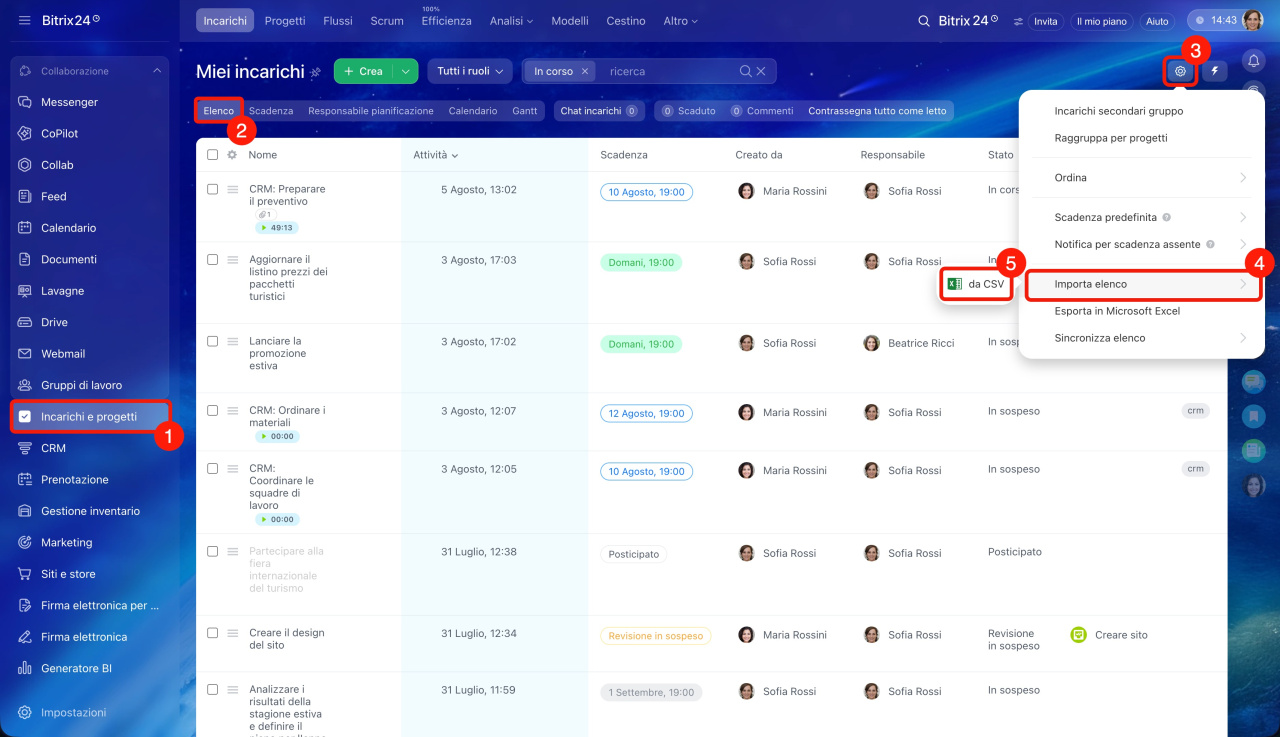Expand the Altro menu in top bar
Viewport: 1280px width, 737px height.
[x=680, y=21]
